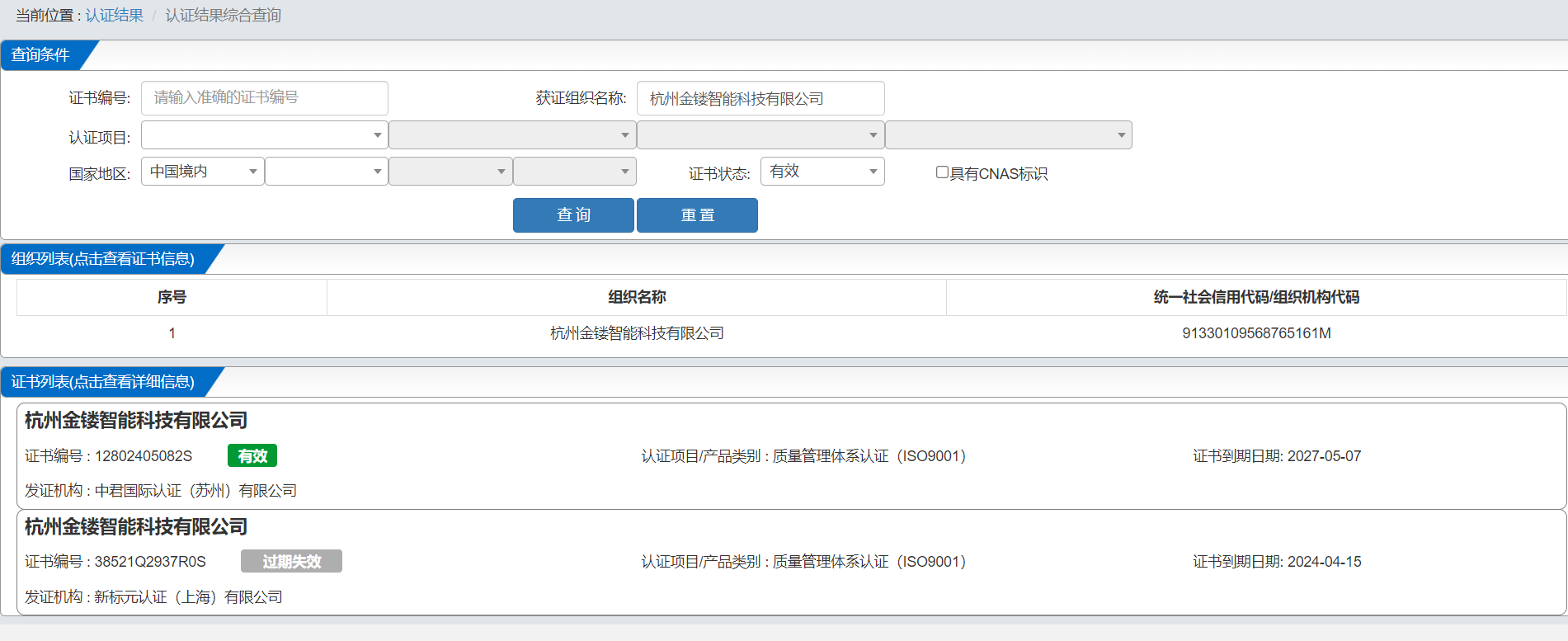1568x641 pixels.
Task: Click the 查询 search button
Action: (x=573, y=215)
